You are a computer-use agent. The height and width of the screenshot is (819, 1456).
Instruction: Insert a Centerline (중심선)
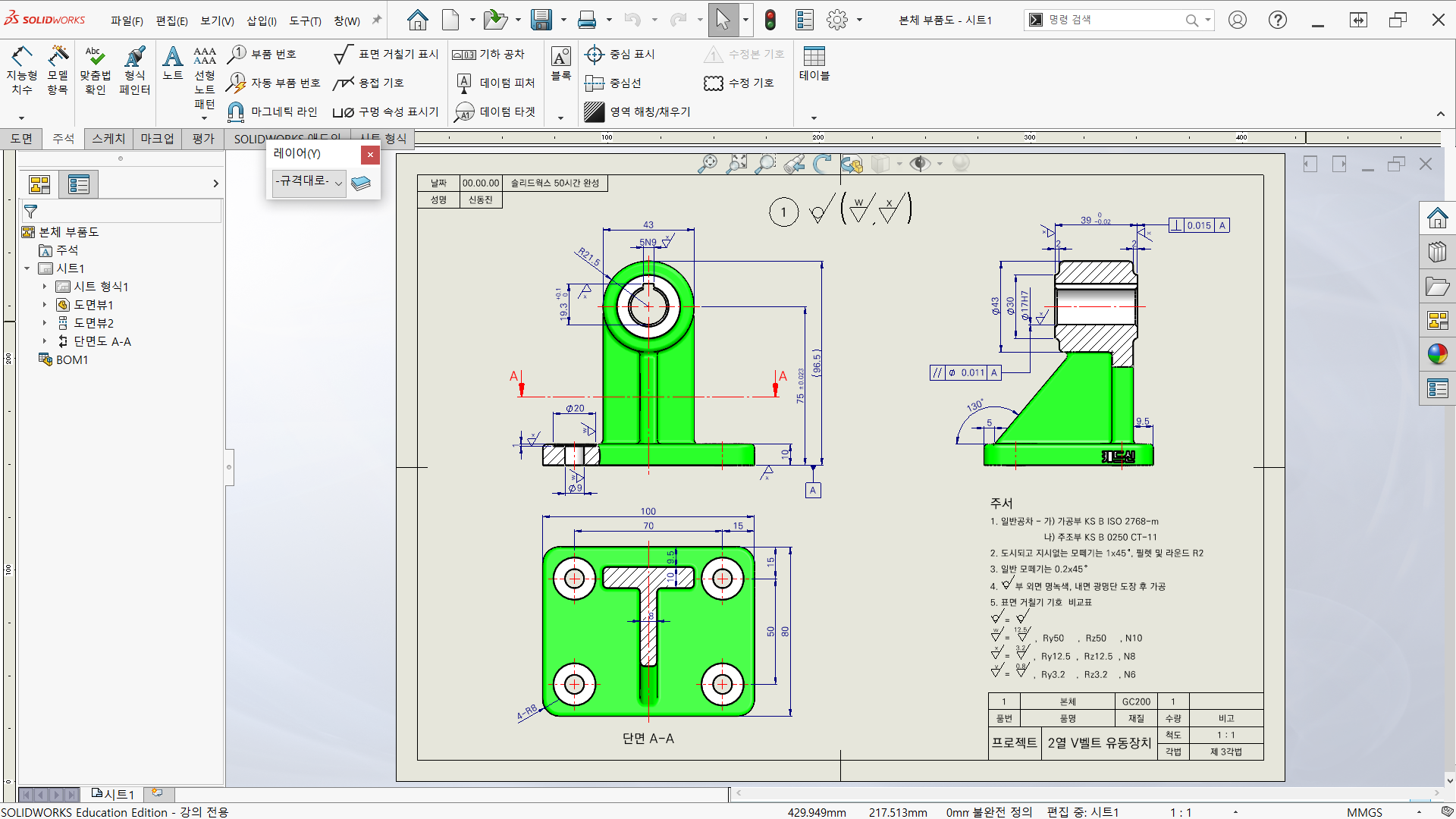tap(613, 83)
